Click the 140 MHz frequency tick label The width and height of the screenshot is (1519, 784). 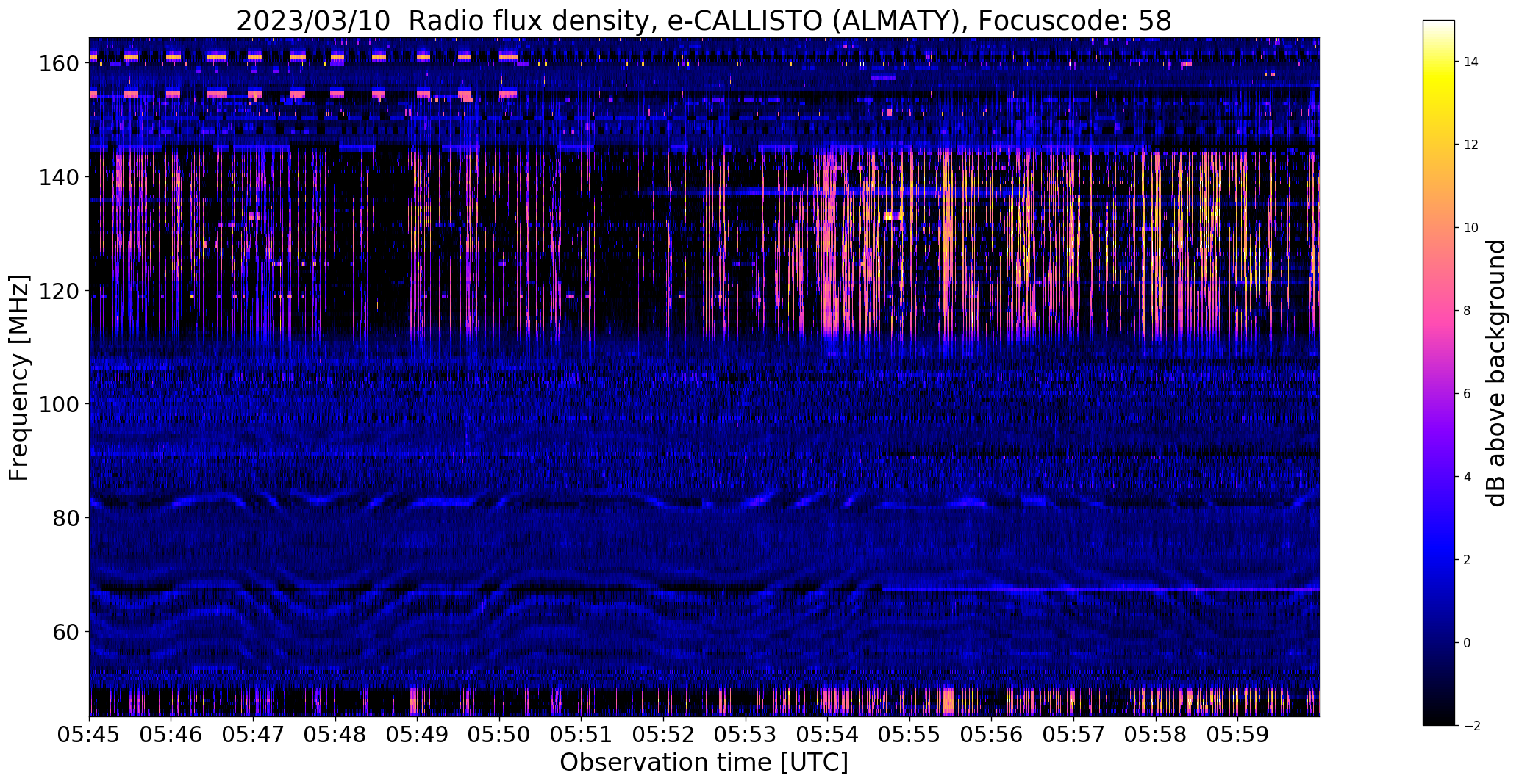pos(58,177)
